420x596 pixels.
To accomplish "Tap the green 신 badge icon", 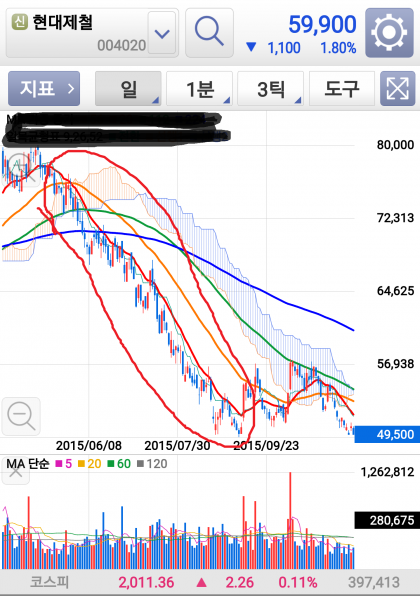I will pos(20,22).
